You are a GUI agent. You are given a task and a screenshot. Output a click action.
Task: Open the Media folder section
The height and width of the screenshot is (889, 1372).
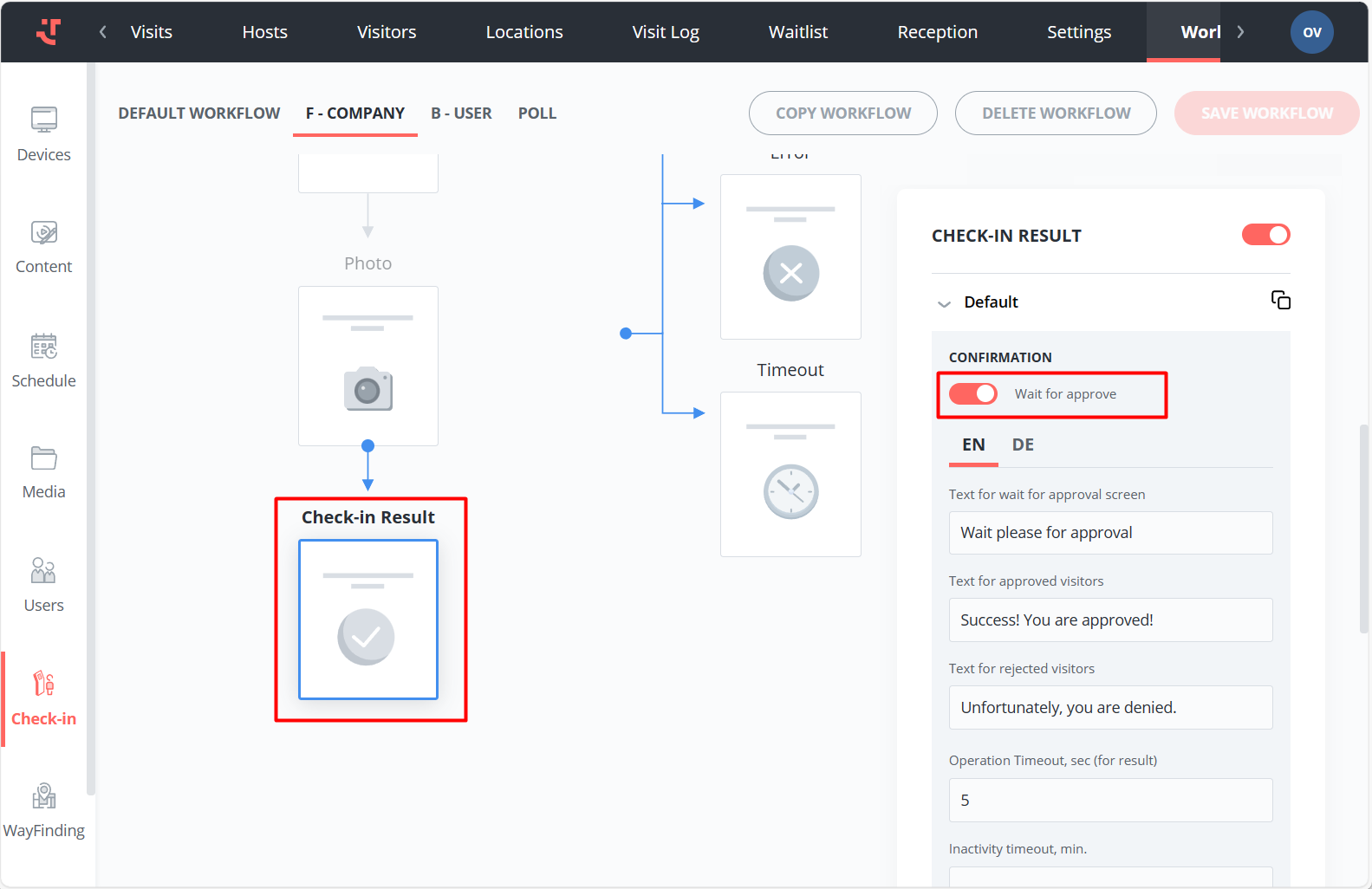pos(43,472)
